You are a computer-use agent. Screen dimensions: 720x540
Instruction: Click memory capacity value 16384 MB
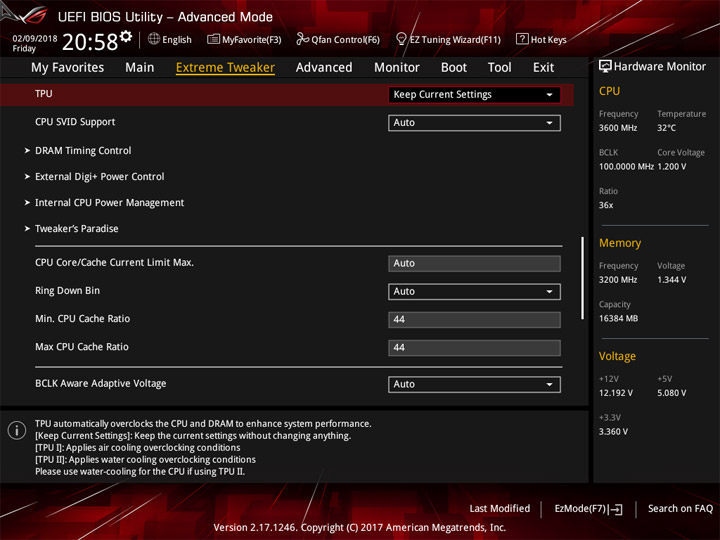(x=618, y=318)
